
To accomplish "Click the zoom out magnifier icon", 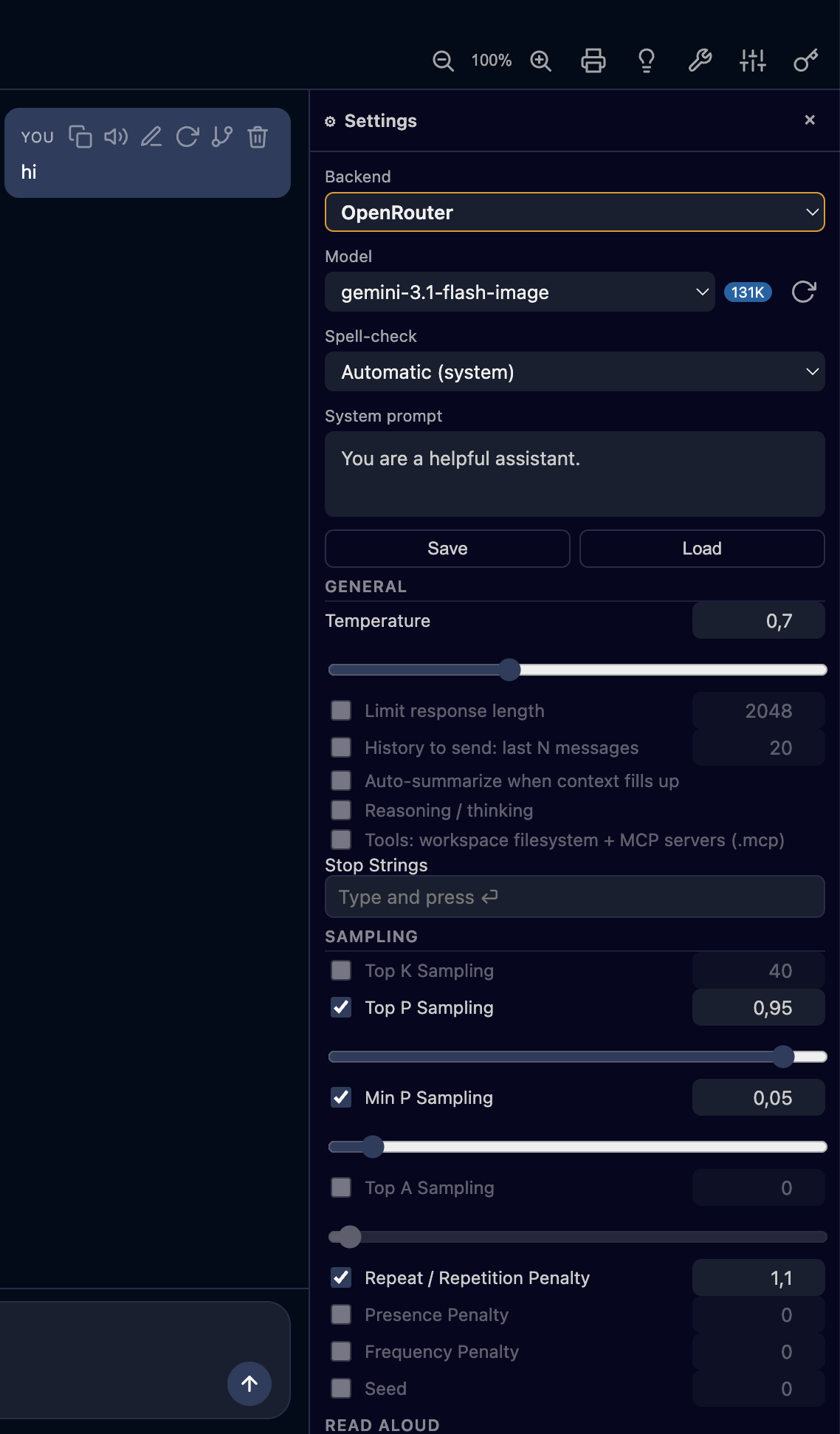I will (443, 61).
